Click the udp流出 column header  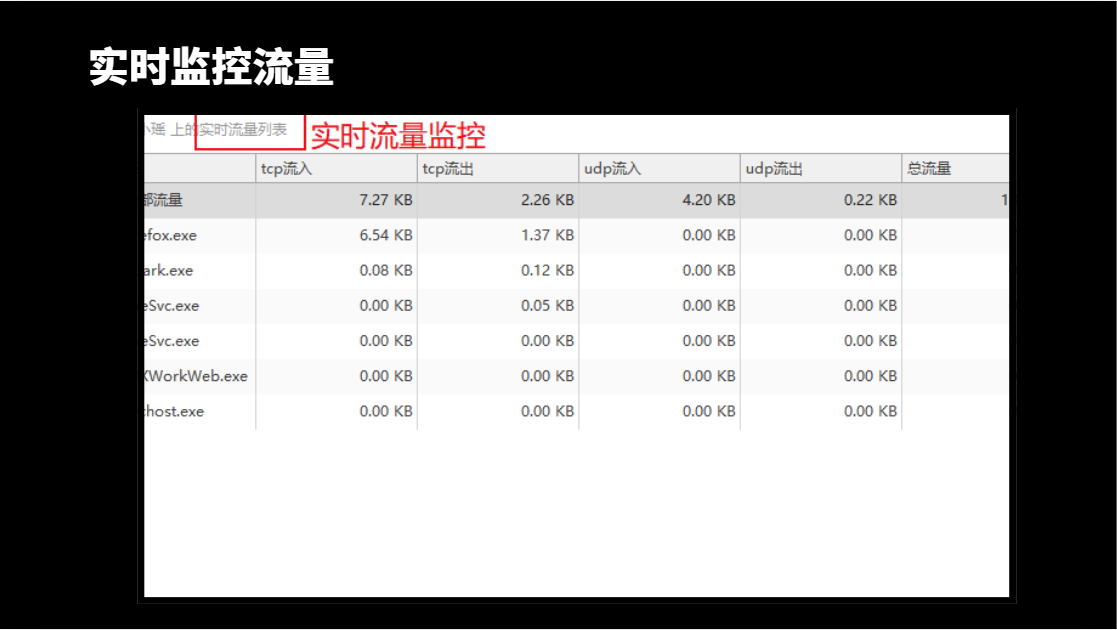[821, 169]
